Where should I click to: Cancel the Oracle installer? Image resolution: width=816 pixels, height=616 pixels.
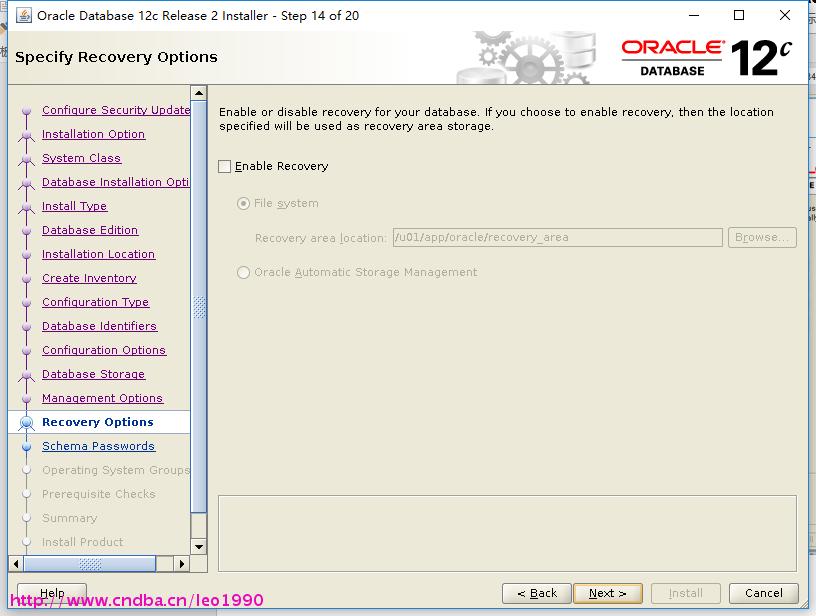763,593
